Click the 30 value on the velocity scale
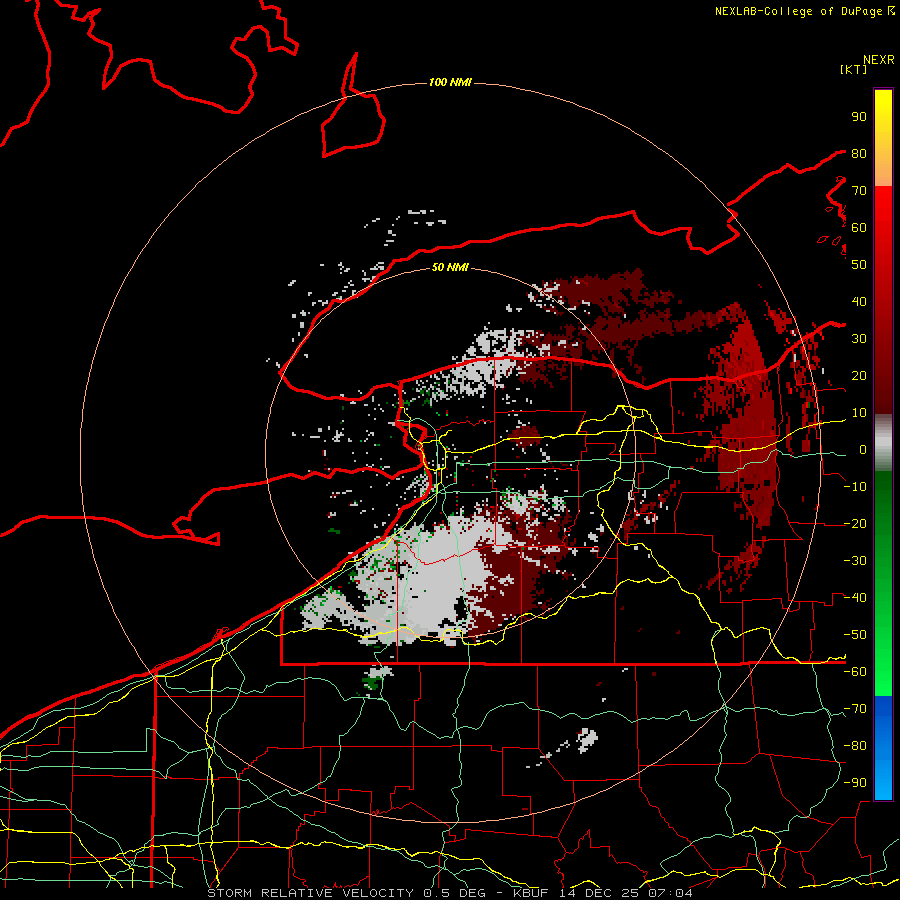This screenshot has width=900, height=900. pyautogui.click(x=859, y=339)
